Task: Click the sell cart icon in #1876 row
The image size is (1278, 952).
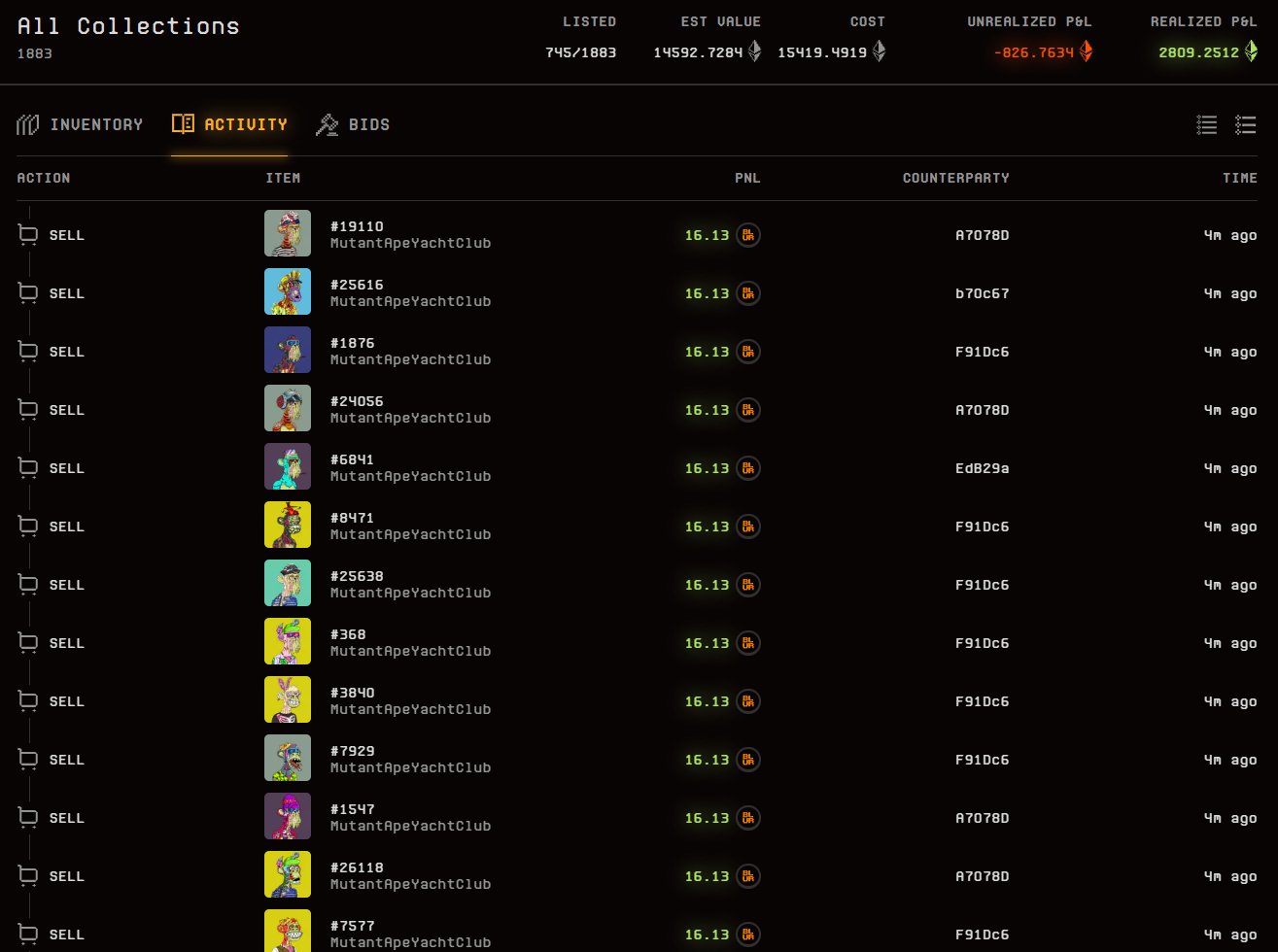Action: pyautogui.click(x=29, y=352)
